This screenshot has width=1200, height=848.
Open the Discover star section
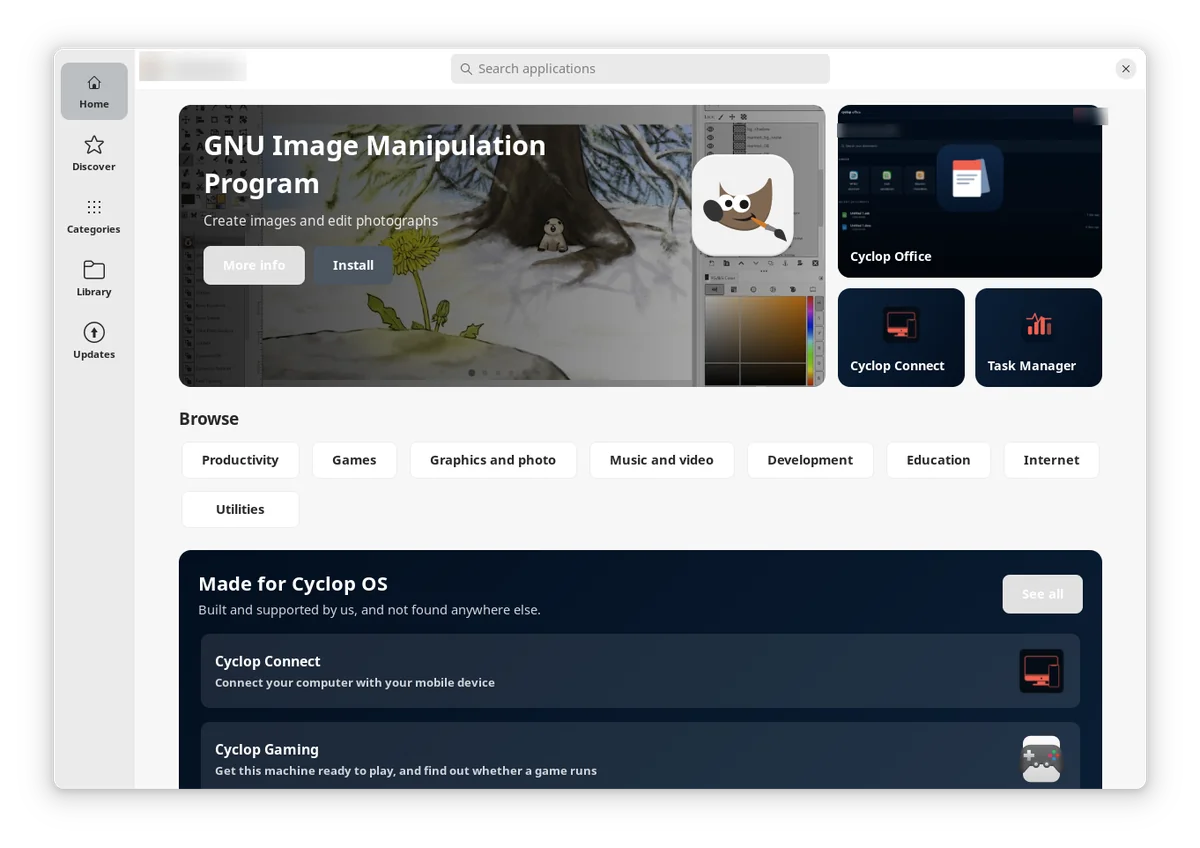point(94,154)
